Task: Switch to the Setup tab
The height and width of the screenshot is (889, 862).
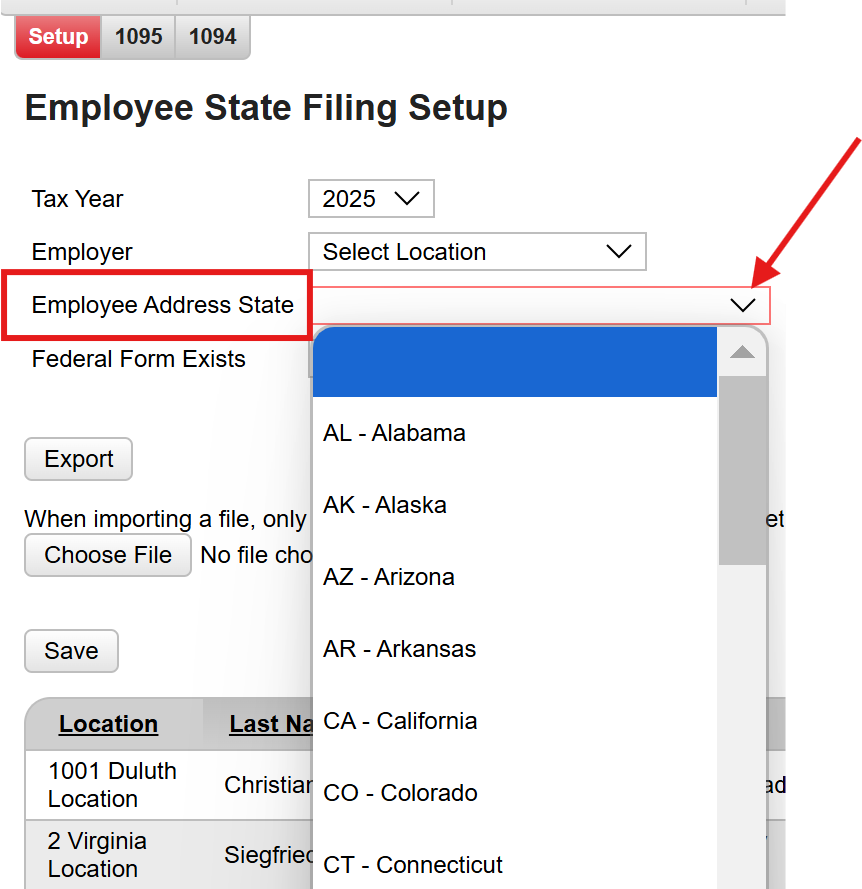Action: (57, 36)
